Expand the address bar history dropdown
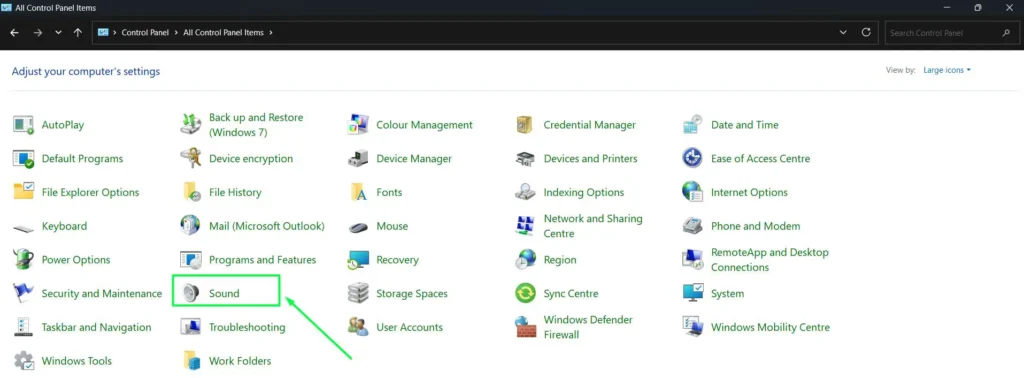This screenshot has width=1024, height=378. click(x=843, y=32)
